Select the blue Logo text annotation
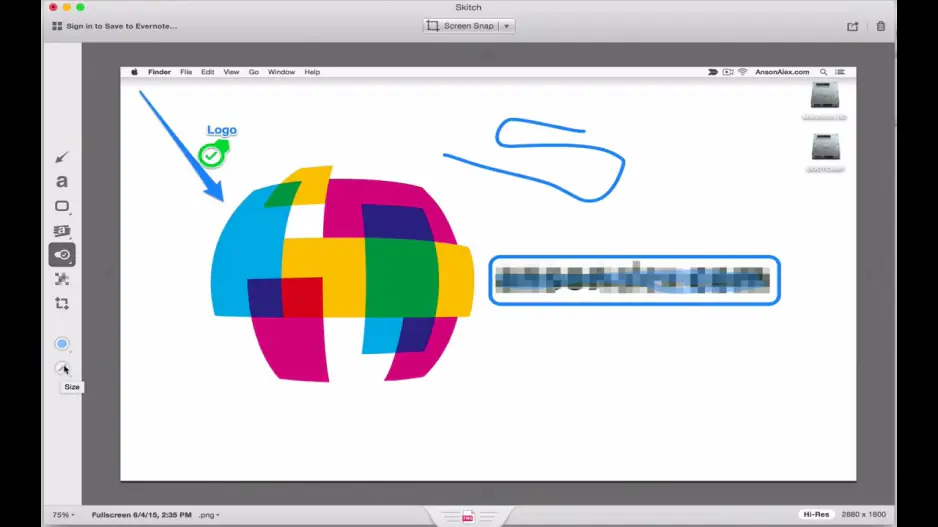 [x=222, y=130]
